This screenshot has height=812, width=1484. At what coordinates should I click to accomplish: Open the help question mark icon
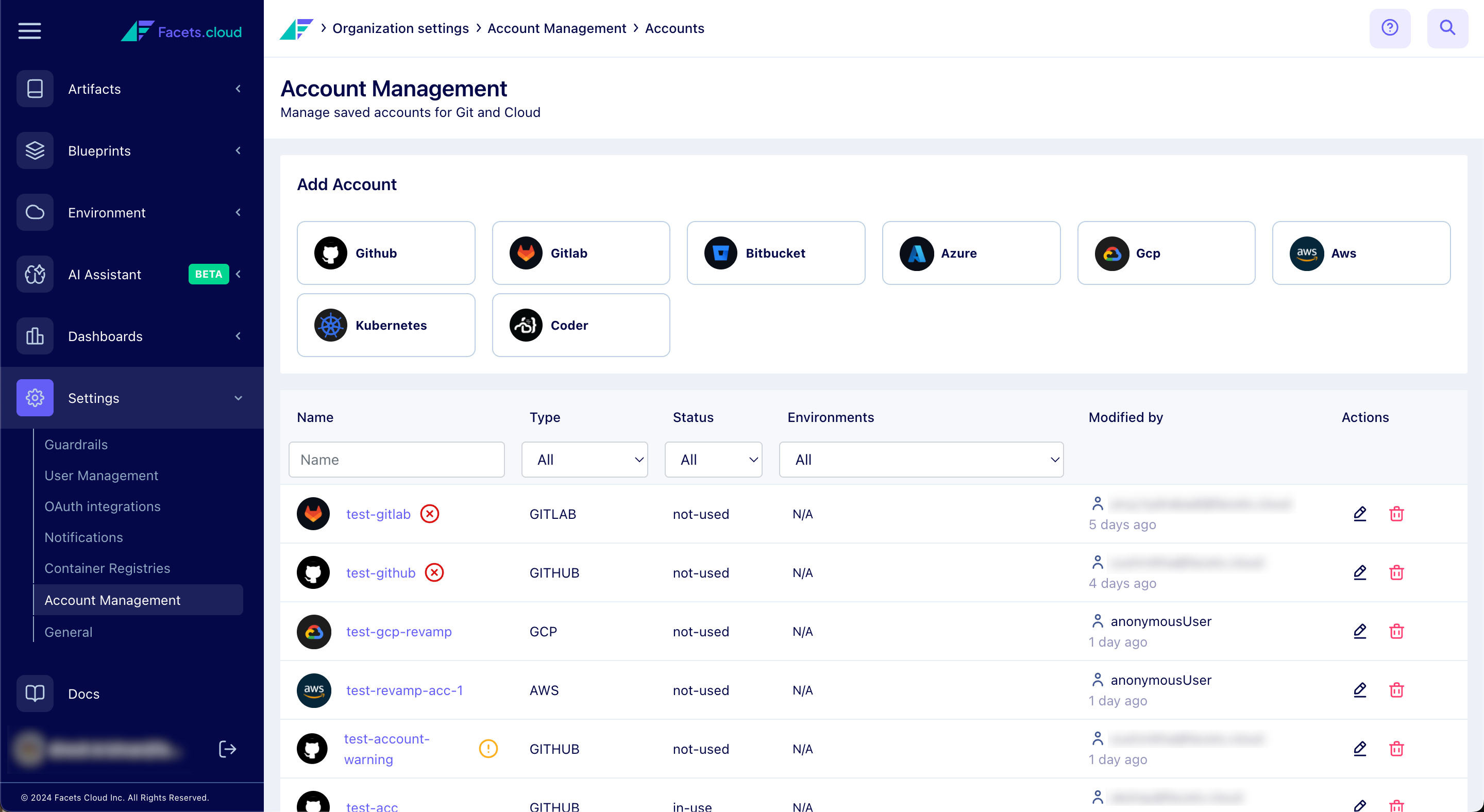[1390, 28]
